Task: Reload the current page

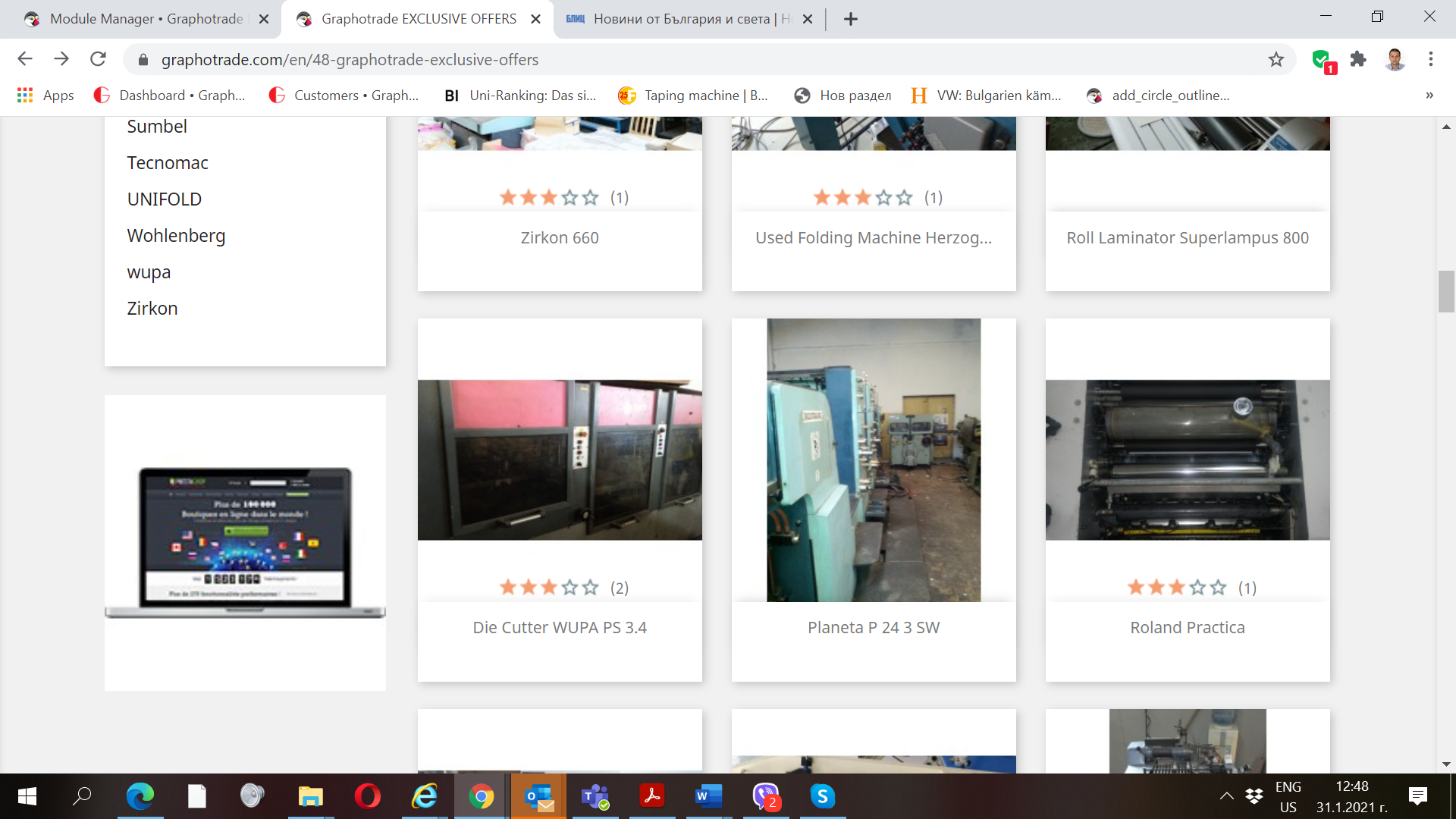Action: click(x=98, y=59)
